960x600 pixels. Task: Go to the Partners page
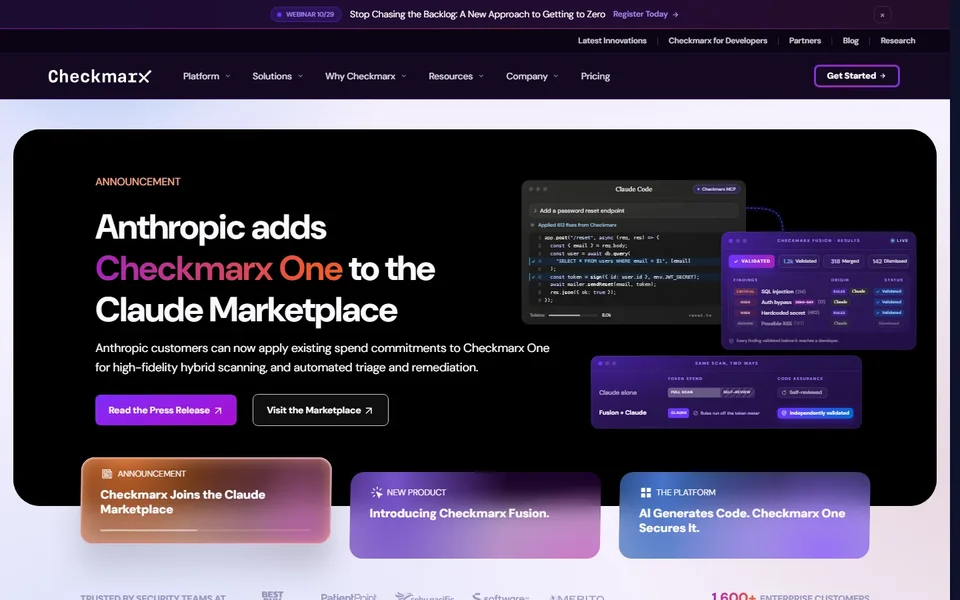click(x=804, y=40)
